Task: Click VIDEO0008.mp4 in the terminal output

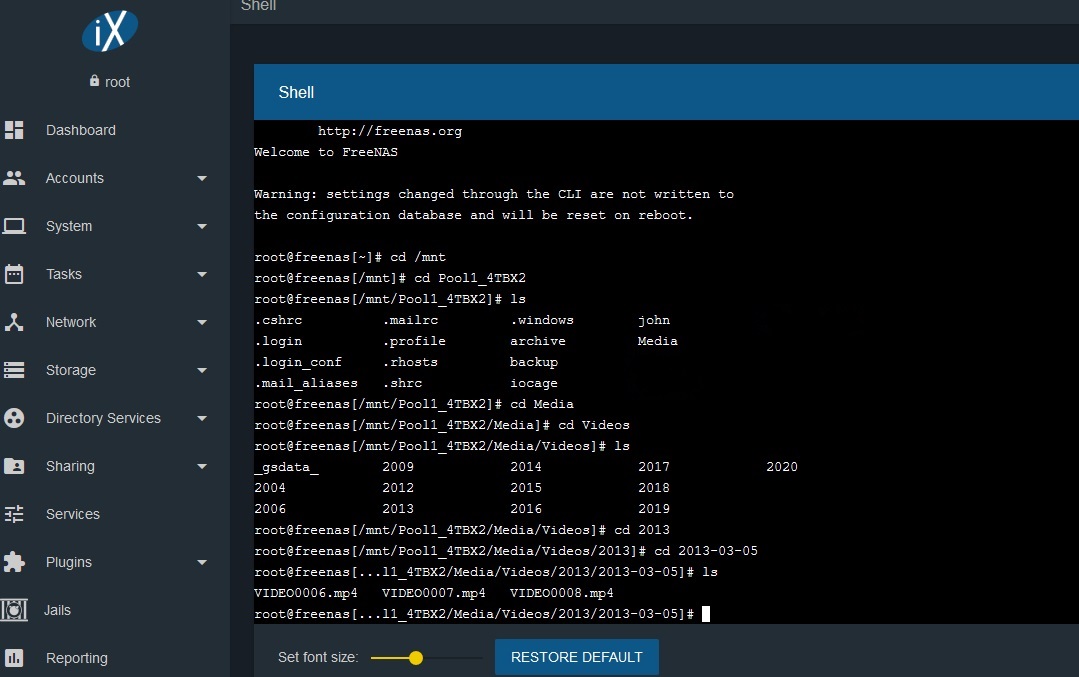Action: pyautogui.click(x=562, y=593)
